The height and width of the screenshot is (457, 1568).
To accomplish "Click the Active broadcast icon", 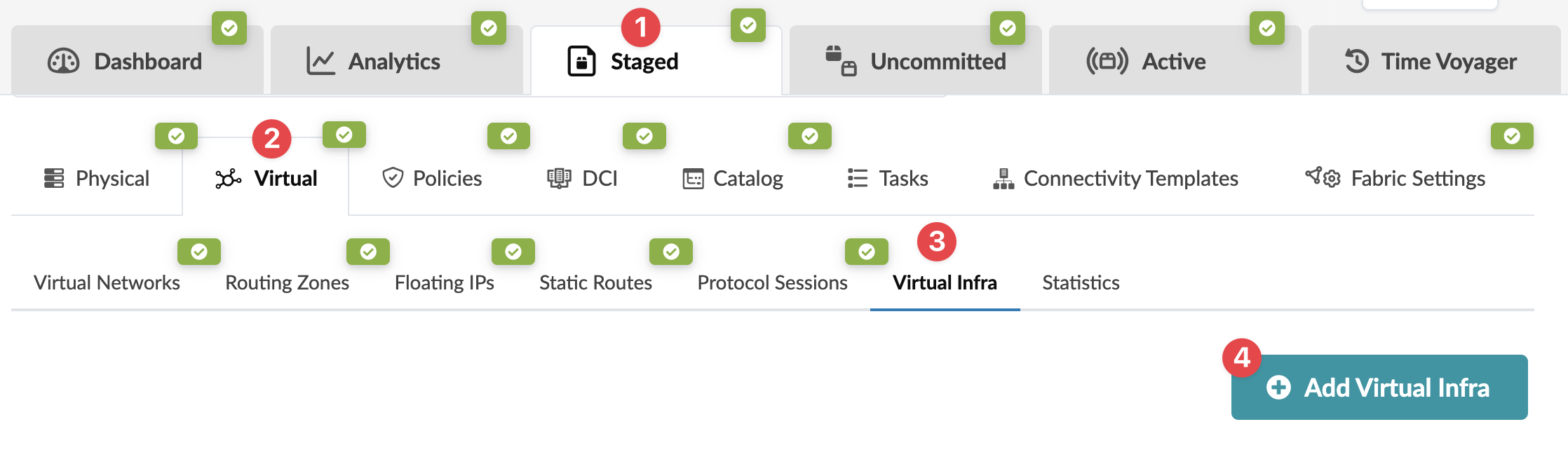I will pyautogui.click(x=1107, y=62).
